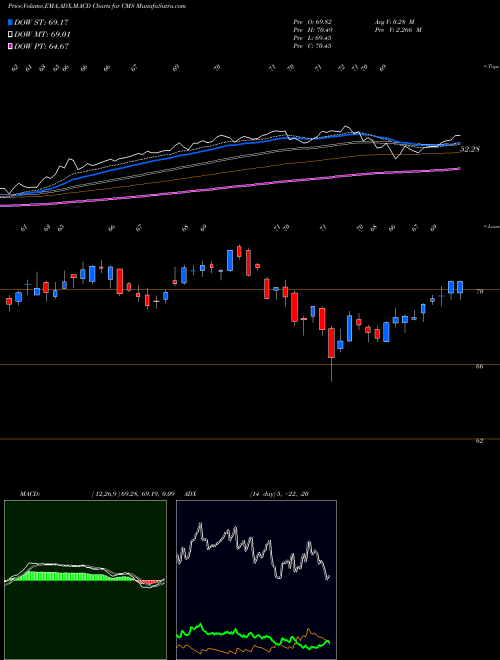Click the blue DOW ST legend swatch
Viewport: 500px width, 660px height.
click(11, 22)
